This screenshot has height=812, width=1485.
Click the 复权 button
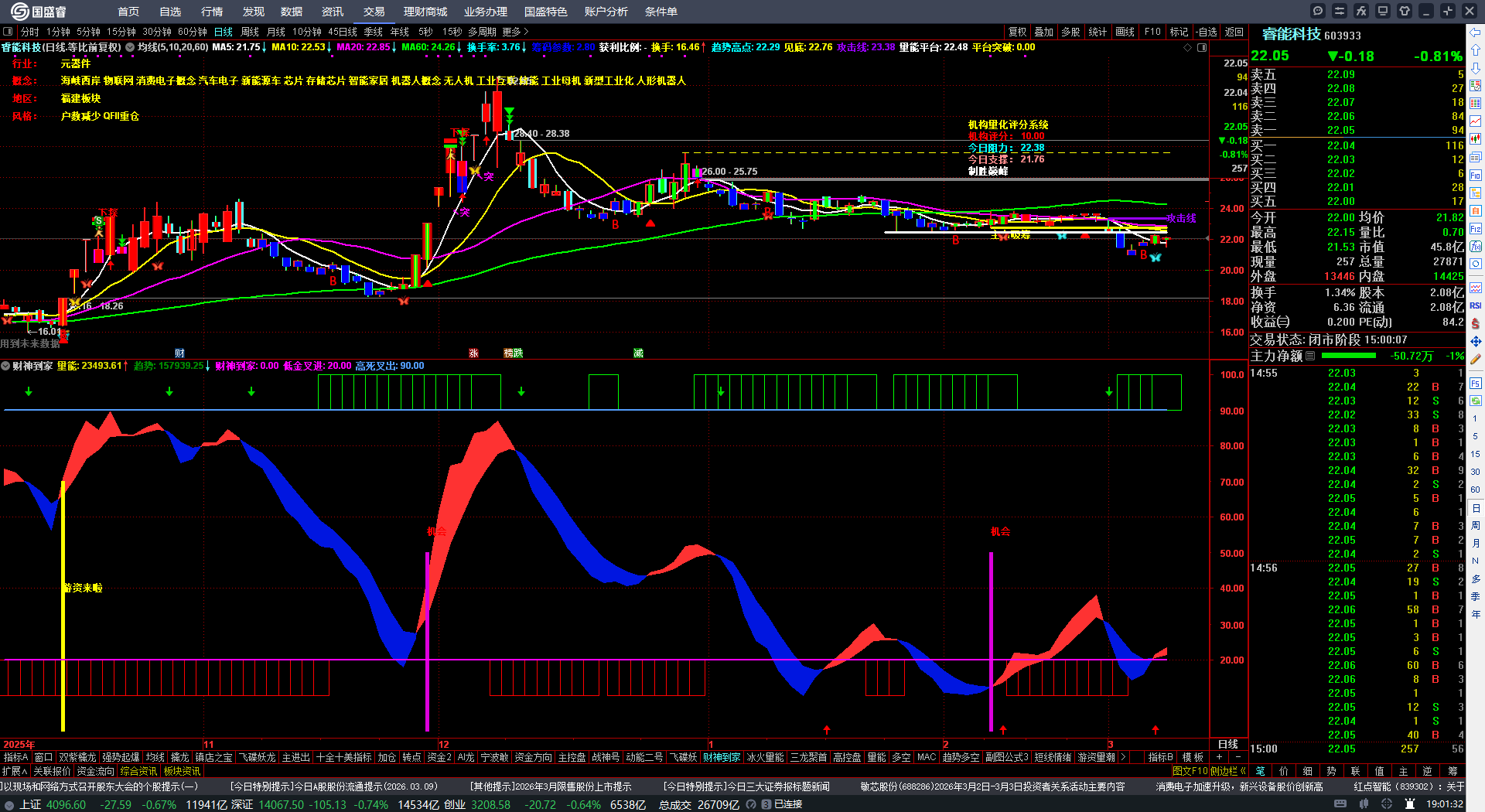click(1018, 32)
